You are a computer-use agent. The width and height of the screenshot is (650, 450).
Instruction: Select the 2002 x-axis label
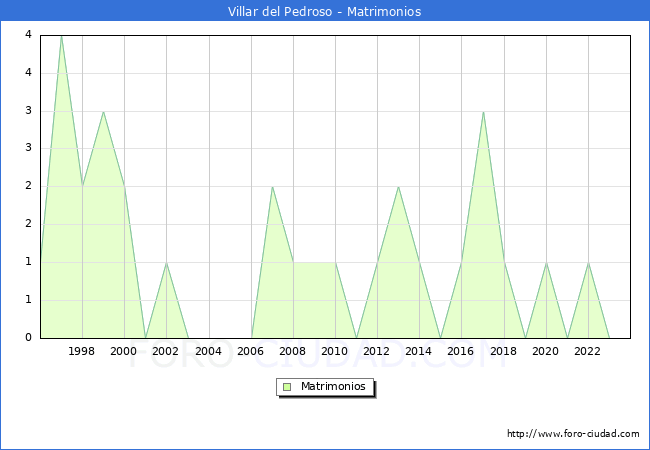pos(165,351)
